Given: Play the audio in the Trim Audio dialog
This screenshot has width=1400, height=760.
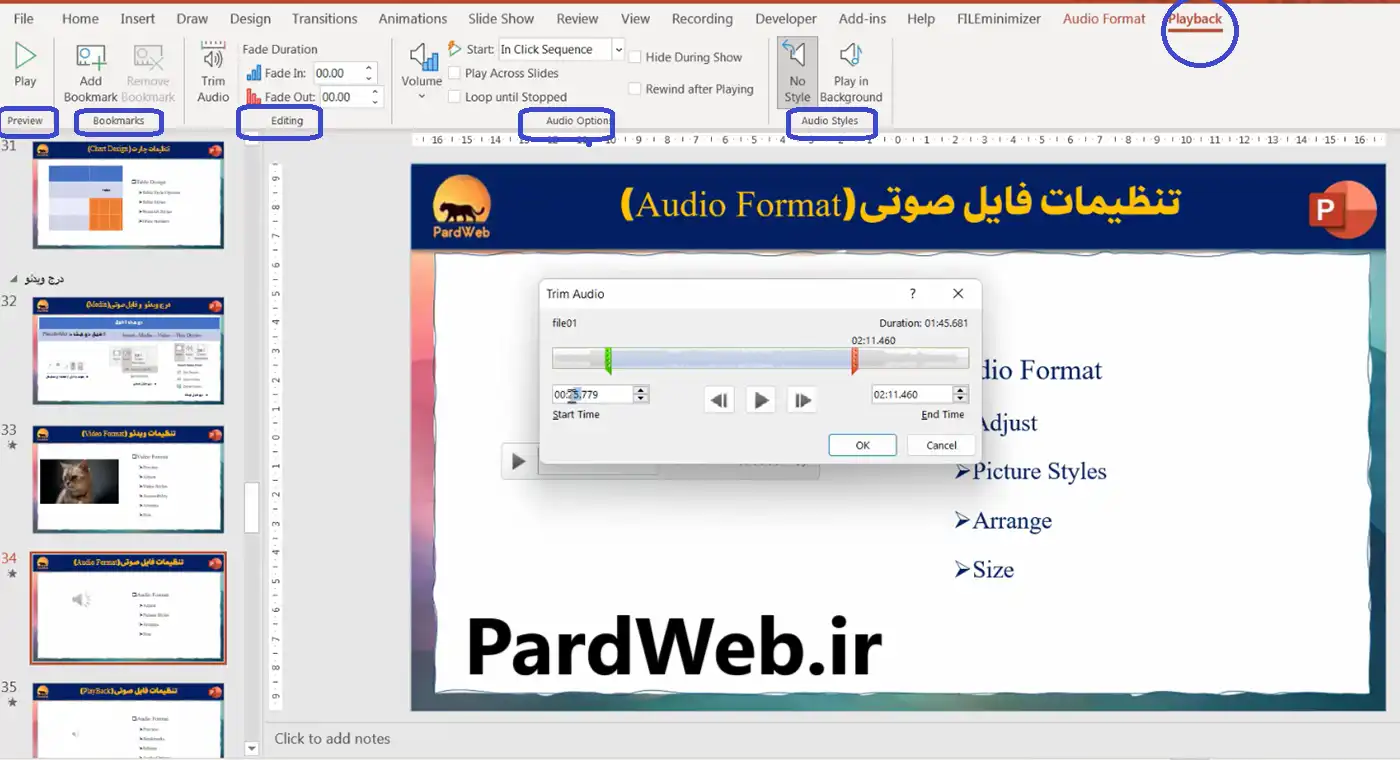Looking at the screenshot, I should click(761, 400).
